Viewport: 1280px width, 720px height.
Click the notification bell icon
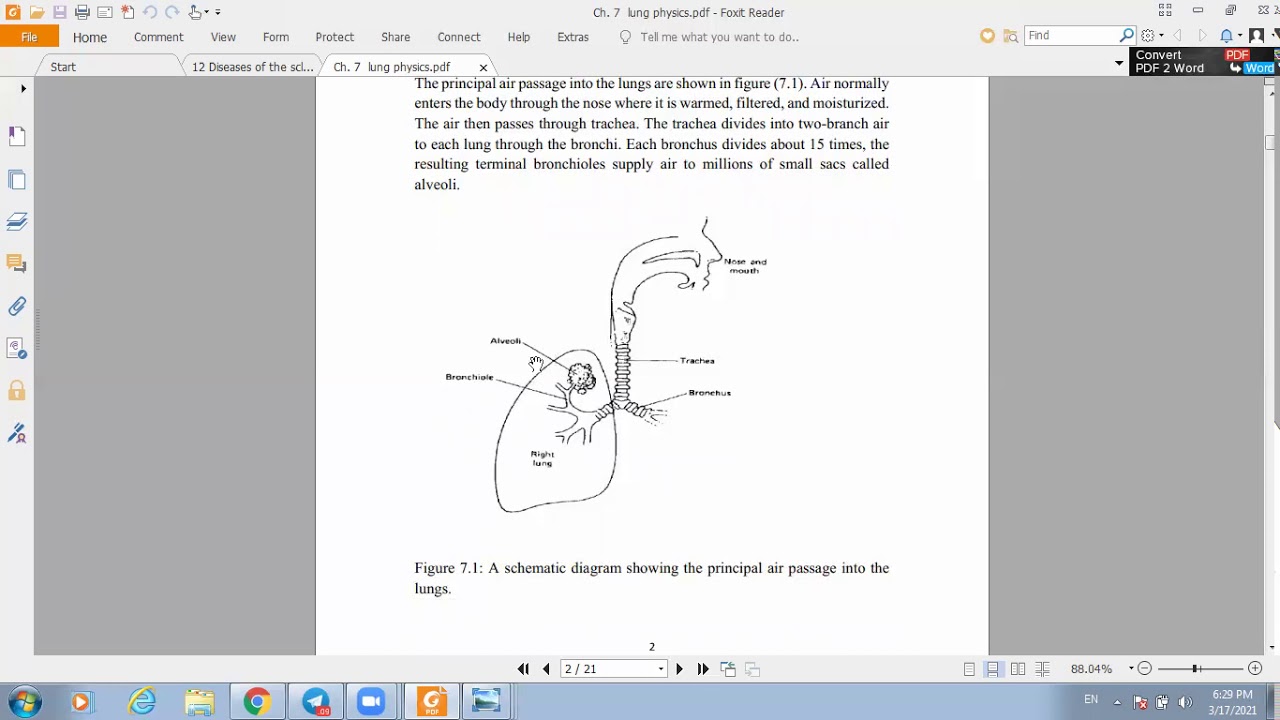click(1227, 36)
